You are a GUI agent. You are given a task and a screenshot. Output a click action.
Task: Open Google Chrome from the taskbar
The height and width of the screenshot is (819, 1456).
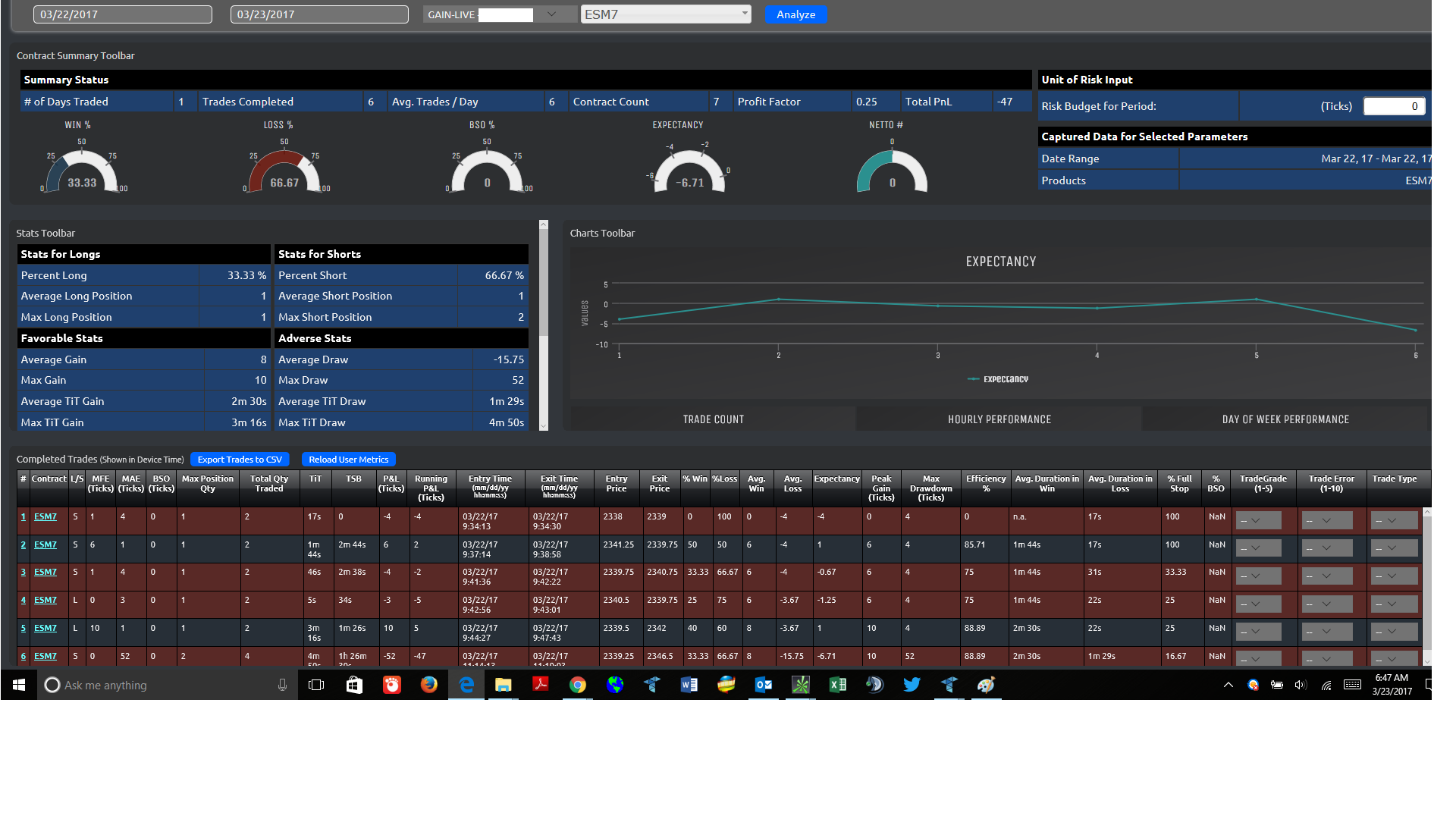tap(578, 685)
